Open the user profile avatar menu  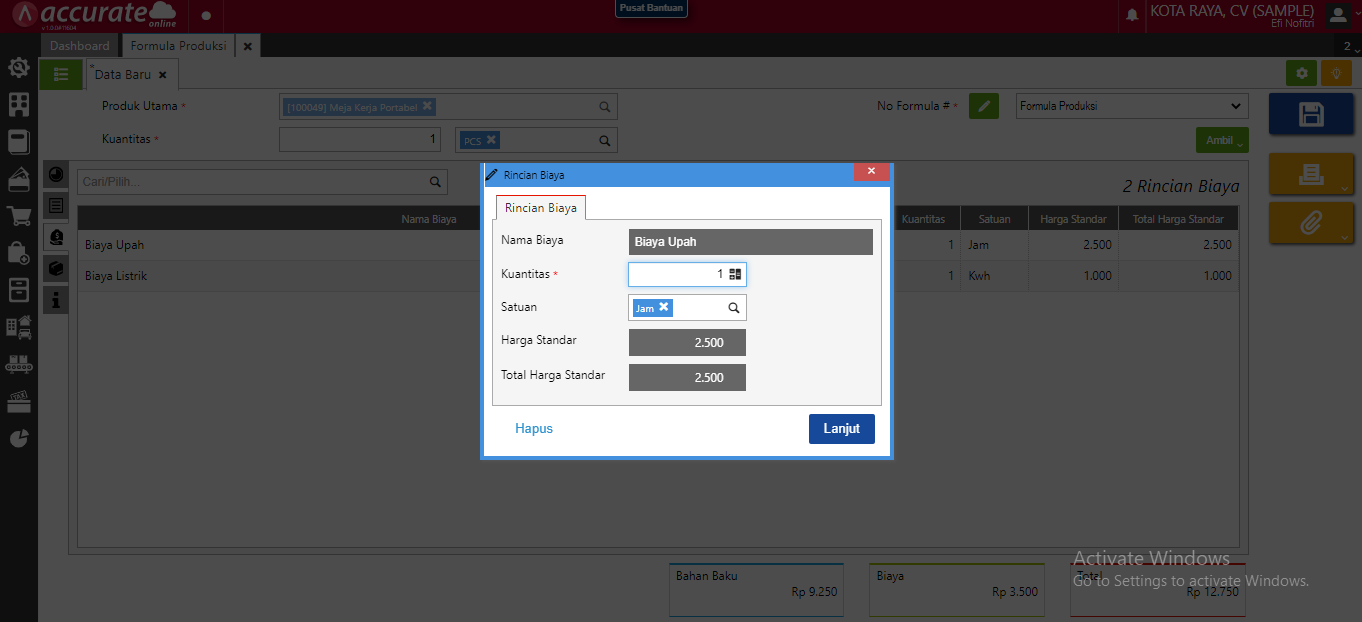click(1338, 15)
